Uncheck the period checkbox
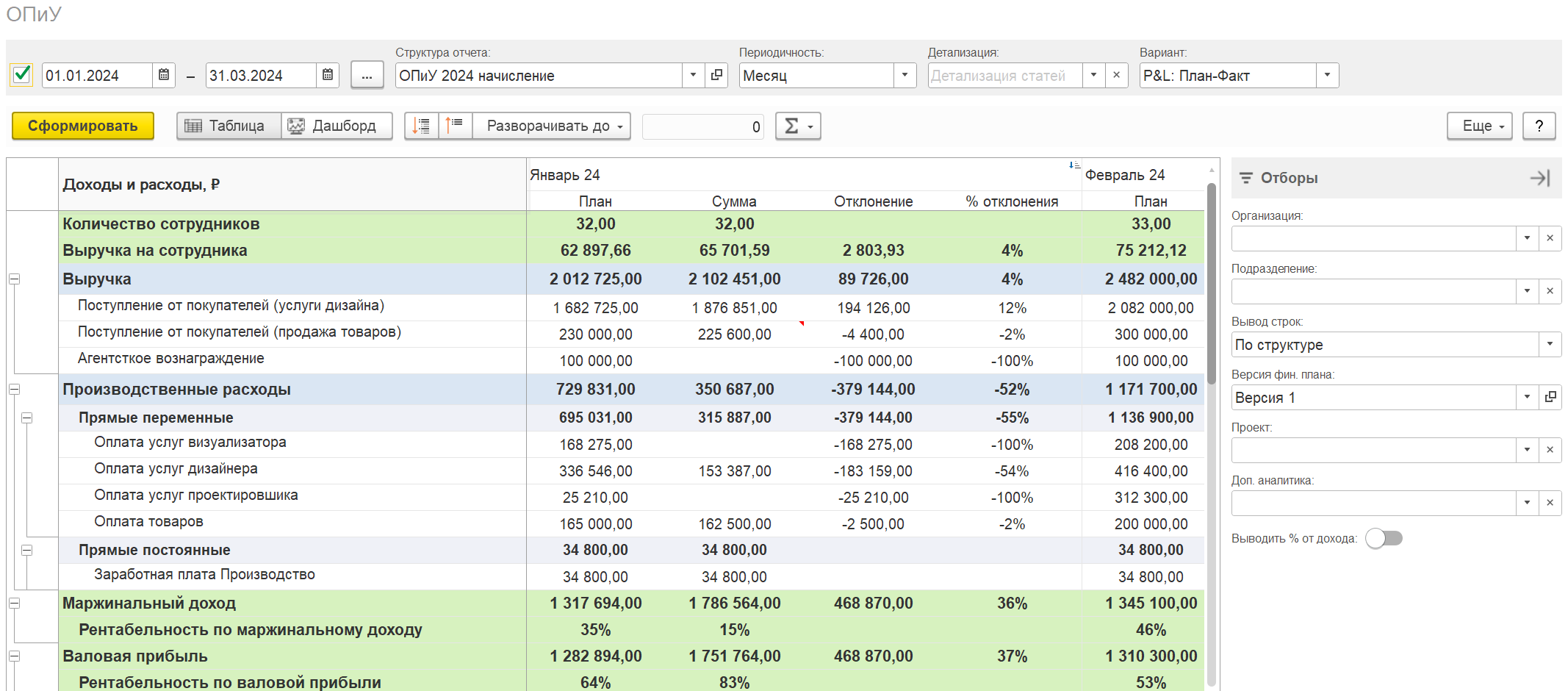 click(22, 74)
